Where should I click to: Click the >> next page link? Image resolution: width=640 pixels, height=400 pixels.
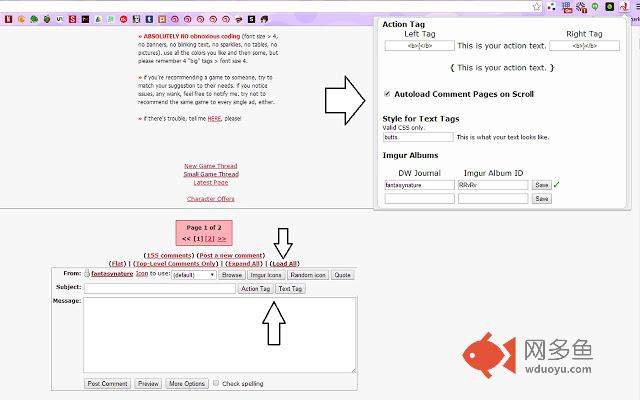(222, 238)
